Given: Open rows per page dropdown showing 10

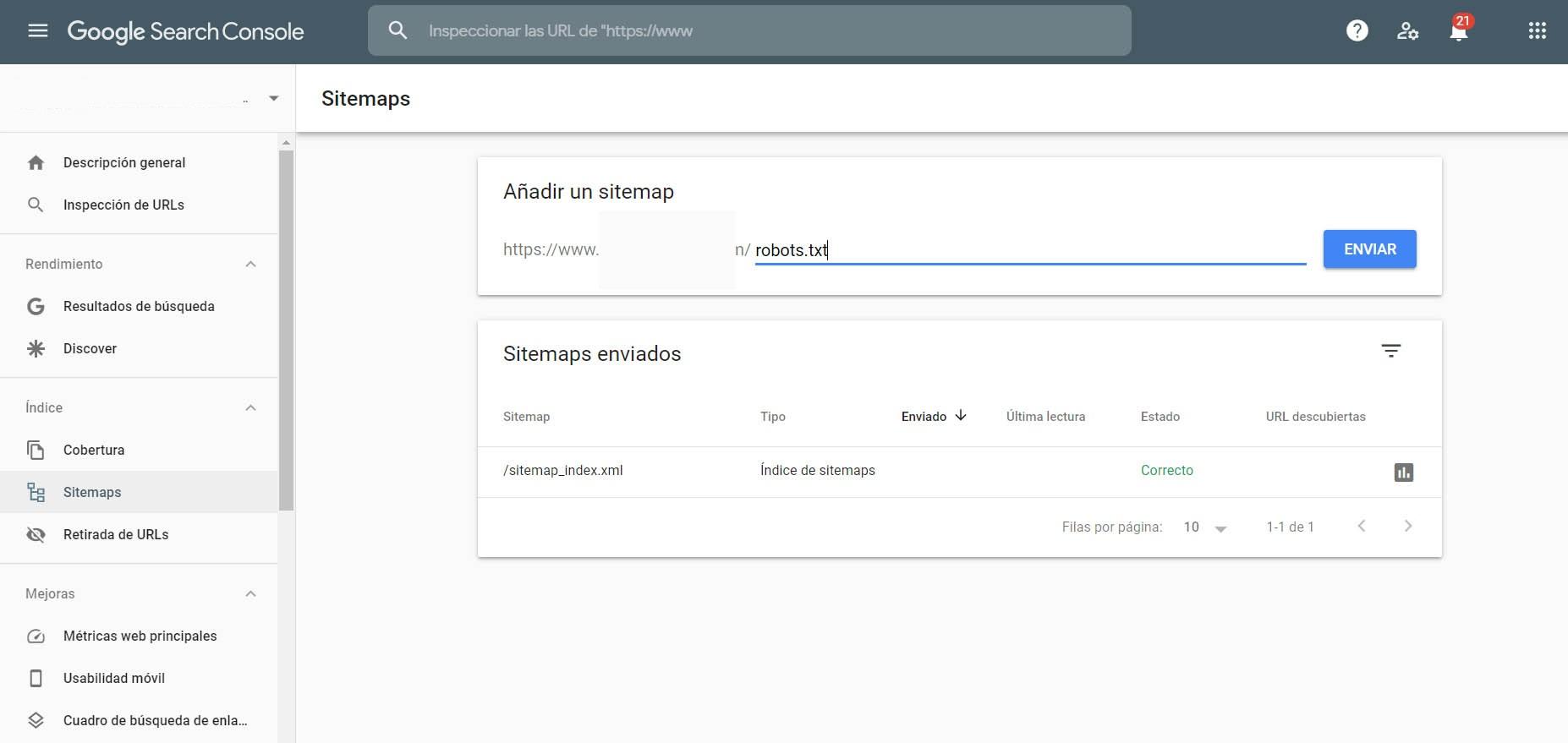Looking at the screenshot, I should click(1205, 527).
